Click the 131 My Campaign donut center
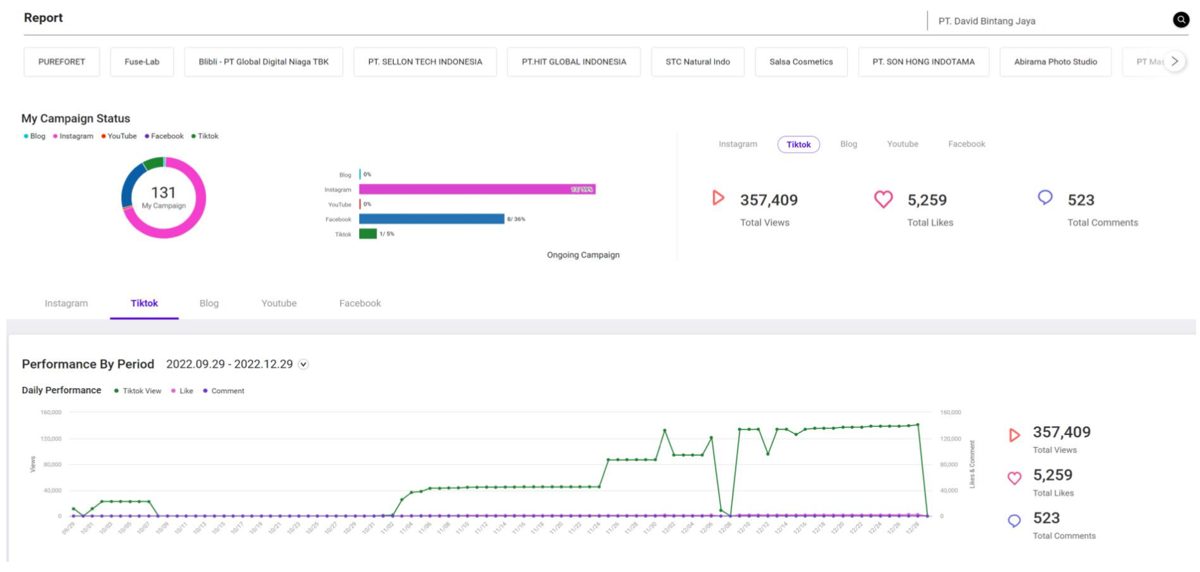 click(163, 196)
